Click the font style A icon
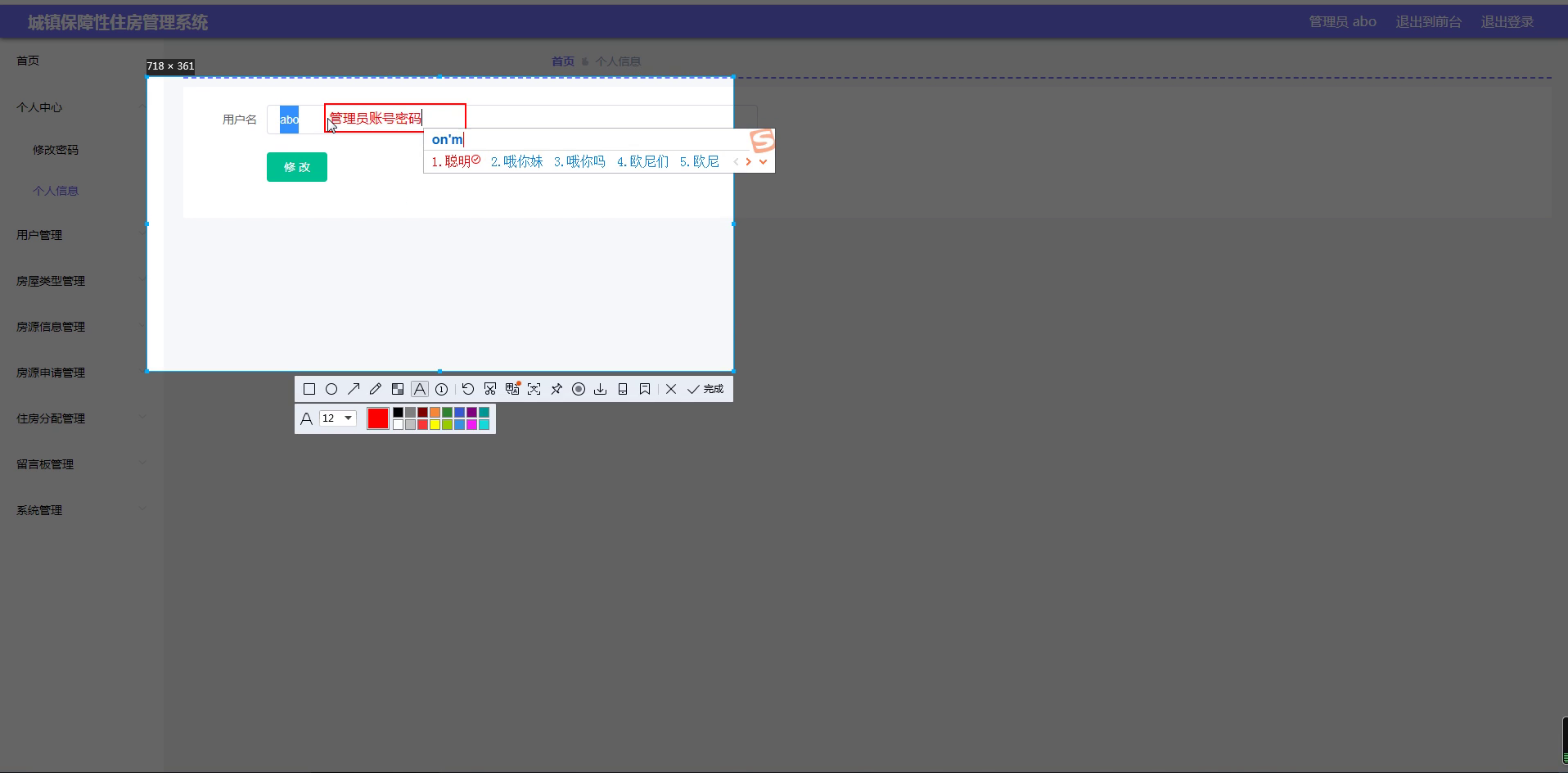The width and height of the screenshot is (1568, 773). (x=306, y=418)
